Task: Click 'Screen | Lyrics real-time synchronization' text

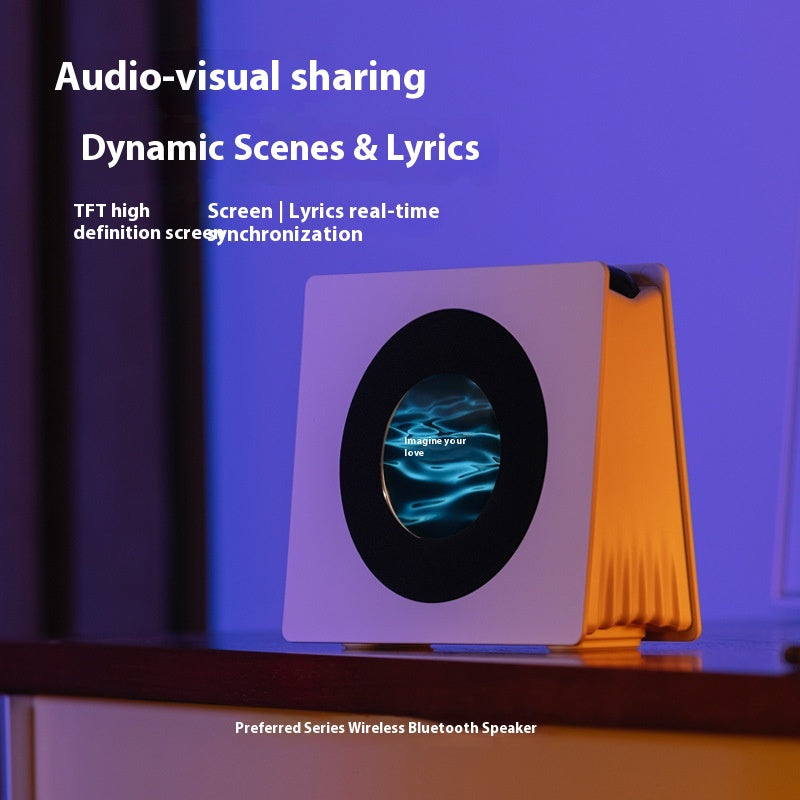Action: pyautogui.click(x=323, y=222)
